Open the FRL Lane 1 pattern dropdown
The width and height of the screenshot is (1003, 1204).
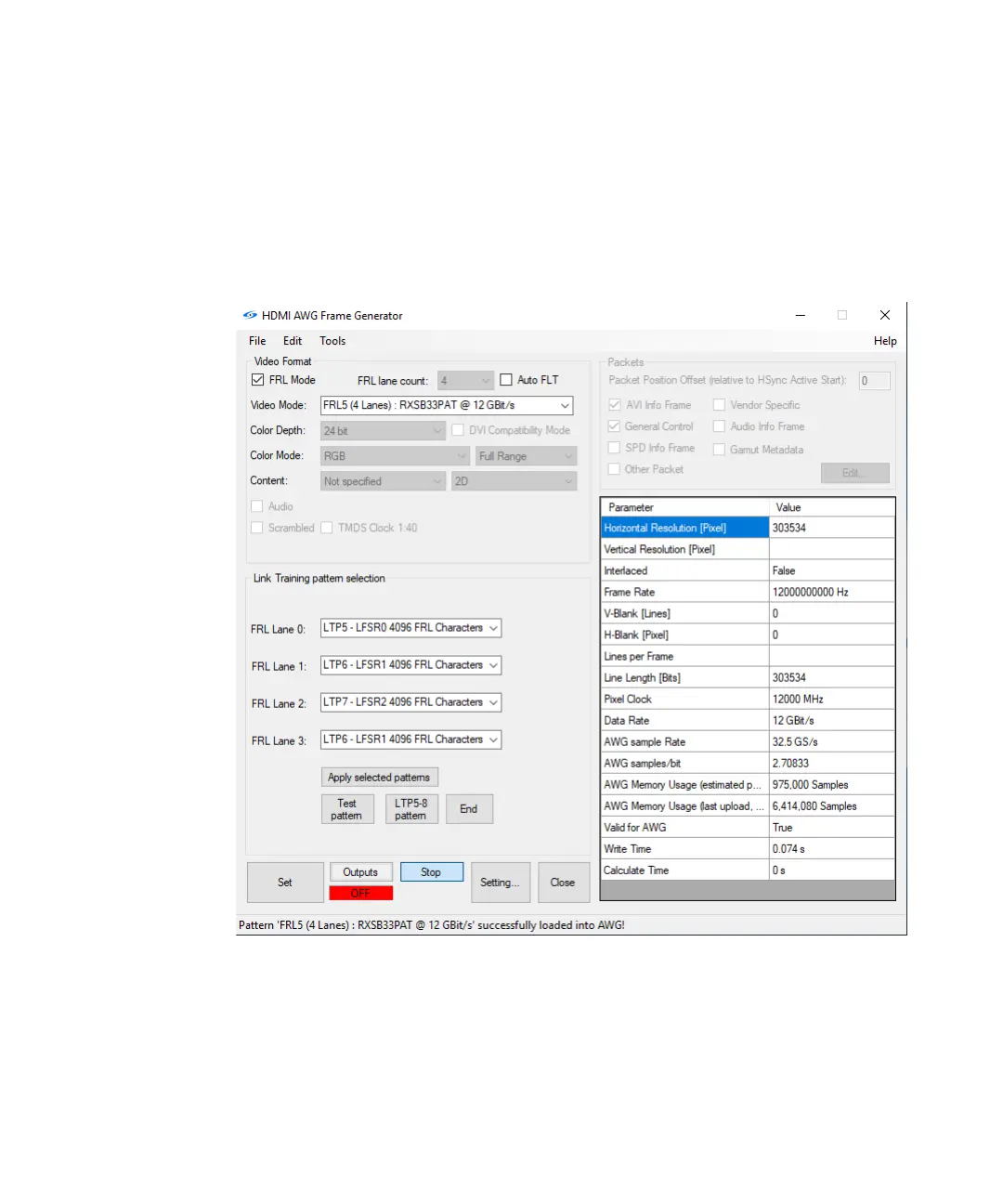coord(410,665)
